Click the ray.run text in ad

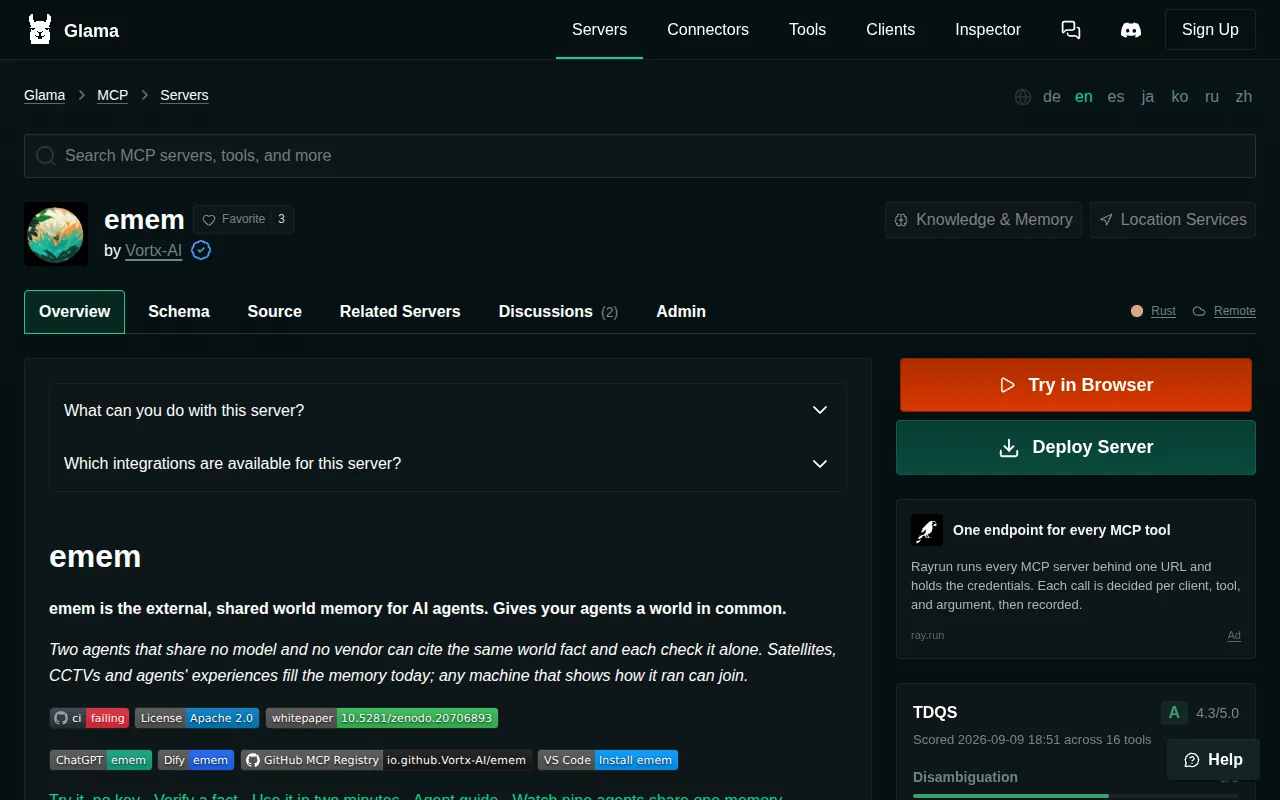coord(927,636)
